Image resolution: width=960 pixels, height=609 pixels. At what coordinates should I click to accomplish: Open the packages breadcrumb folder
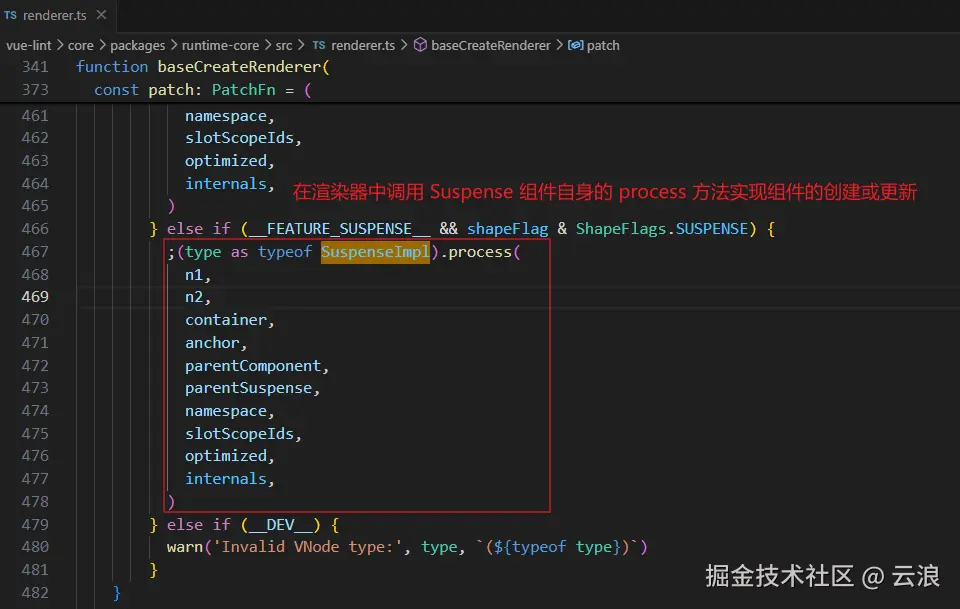(138, 45)
